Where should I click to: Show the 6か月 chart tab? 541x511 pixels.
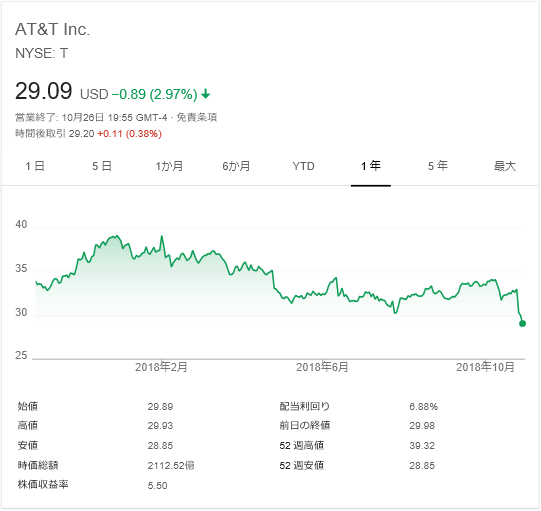pyautogui.click(x=236, y=166)
